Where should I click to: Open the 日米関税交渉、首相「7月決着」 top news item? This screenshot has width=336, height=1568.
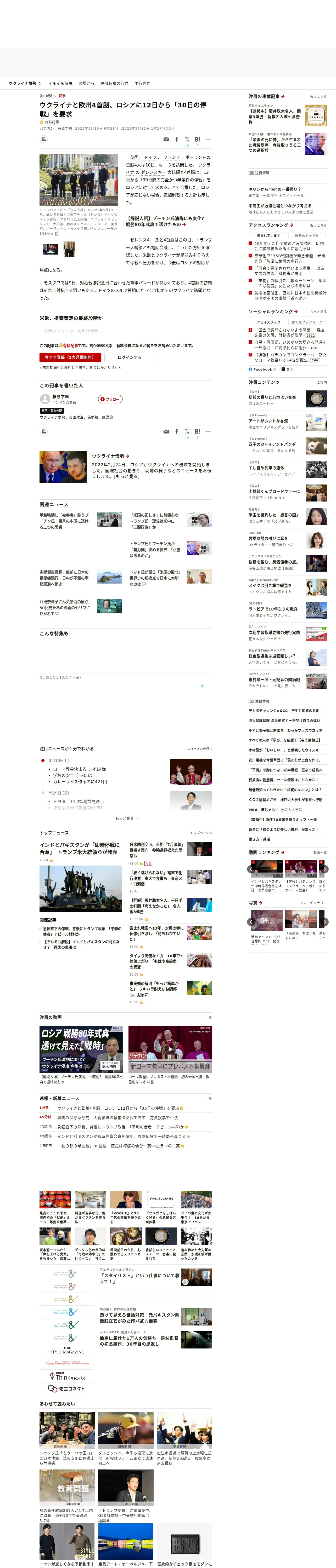(x=156, y=850)
